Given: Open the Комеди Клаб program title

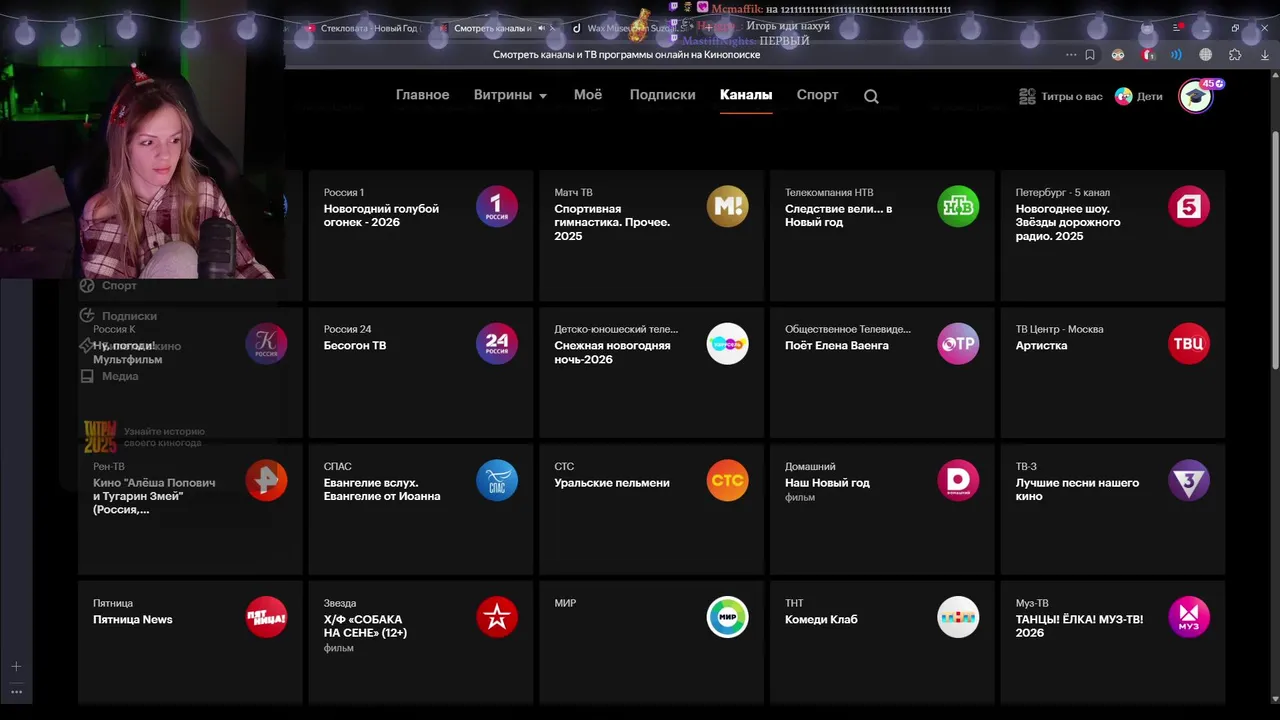Looking at the screenshot, I should click(821, 619).
